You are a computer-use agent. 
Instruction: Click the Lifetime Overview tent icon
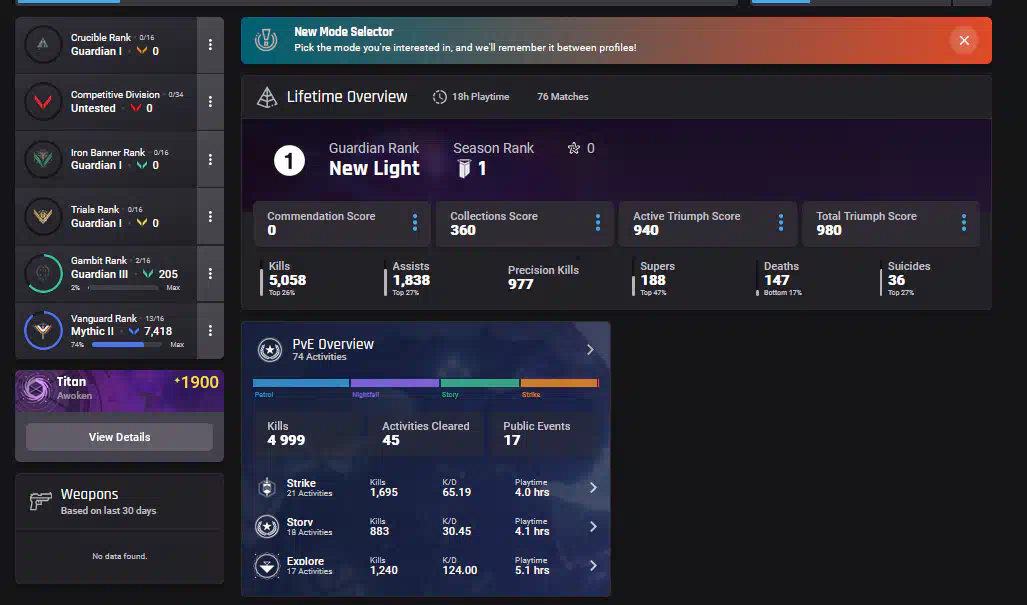coord(267,97)
